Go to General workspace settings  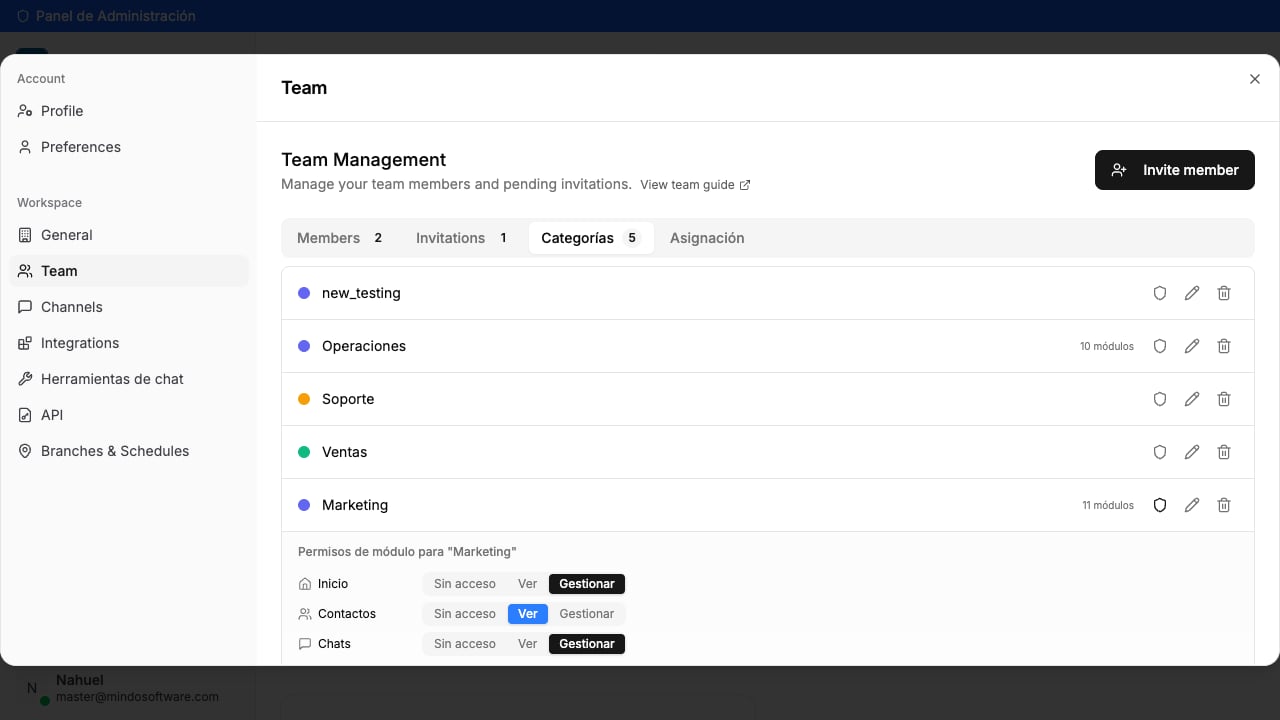coord(129,235)
